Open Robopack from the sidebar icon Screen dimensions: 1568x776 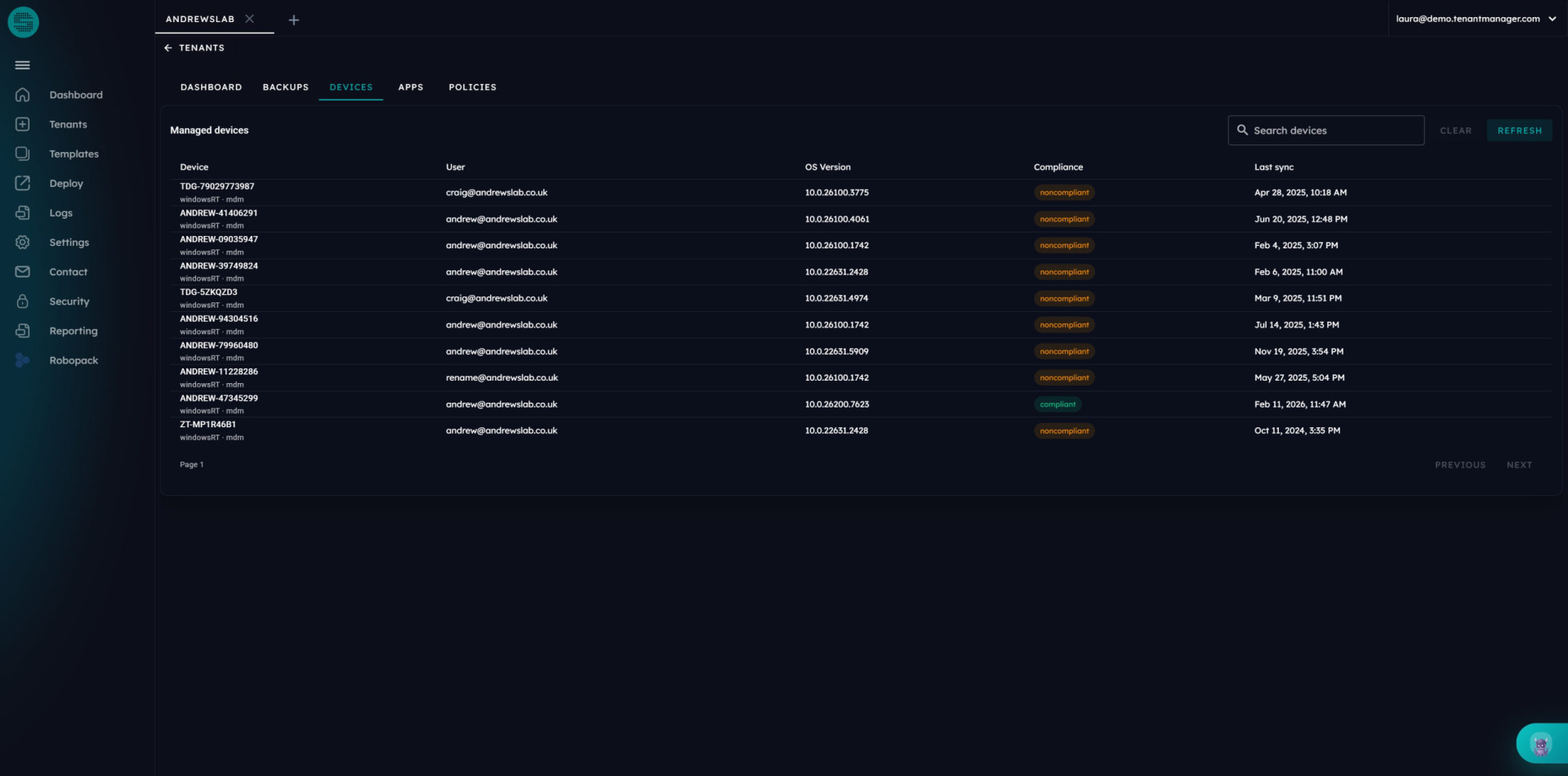[23, 360]
